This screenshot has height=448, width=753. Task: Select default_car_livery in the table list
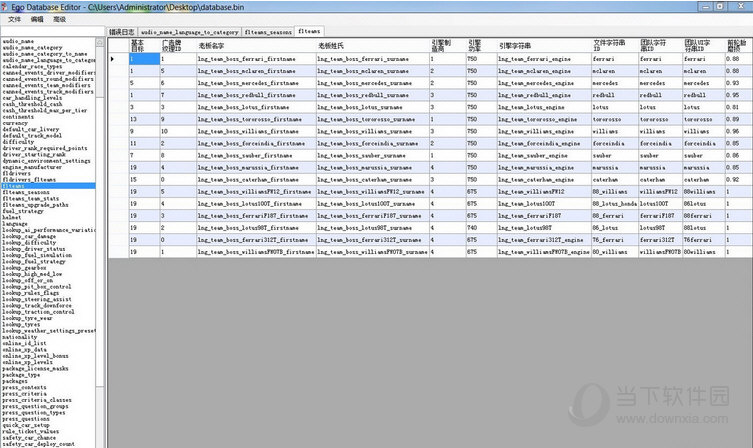pos(31,129)
